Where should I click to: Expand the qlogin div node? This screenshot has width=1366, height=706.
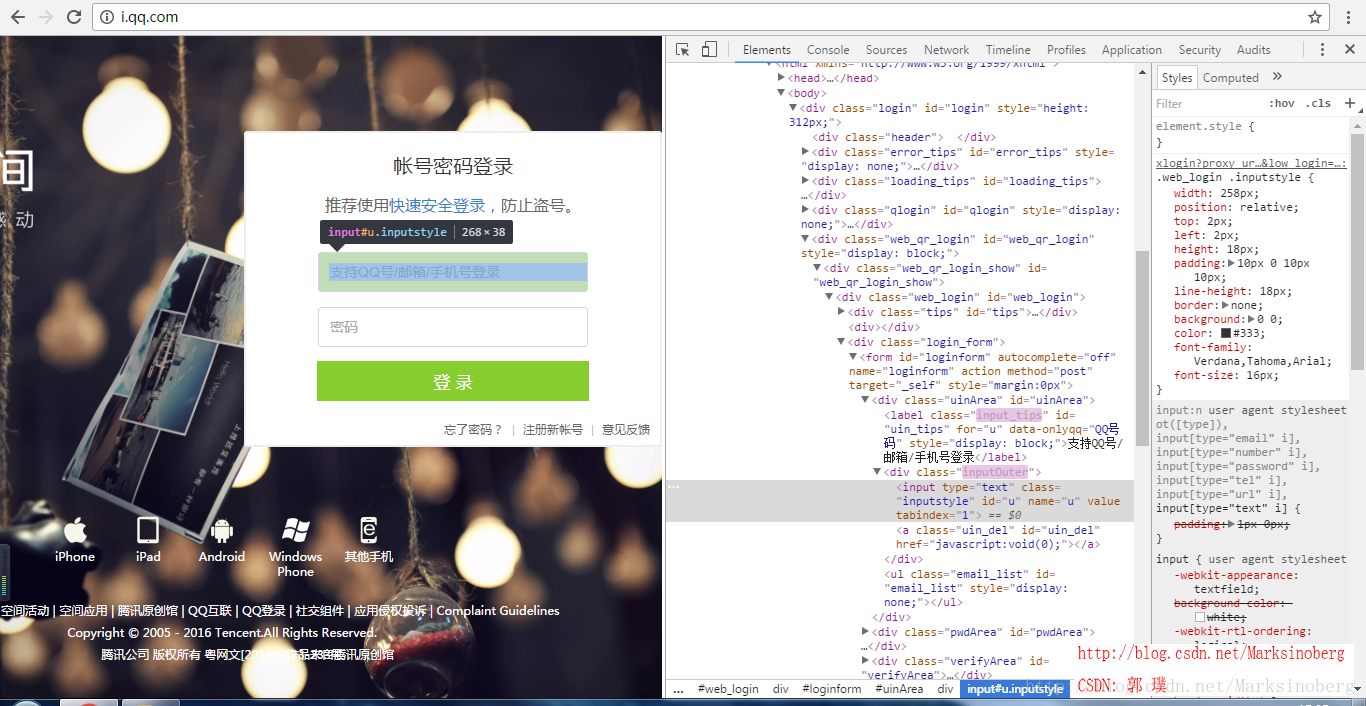click(x=805, y=210)
